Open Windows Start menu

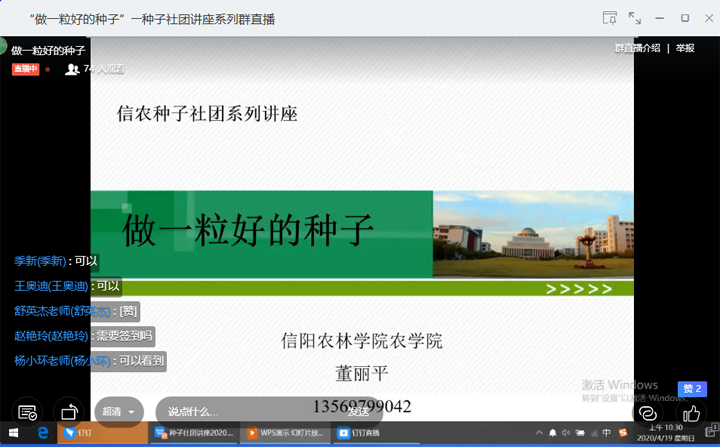point(13,433)
